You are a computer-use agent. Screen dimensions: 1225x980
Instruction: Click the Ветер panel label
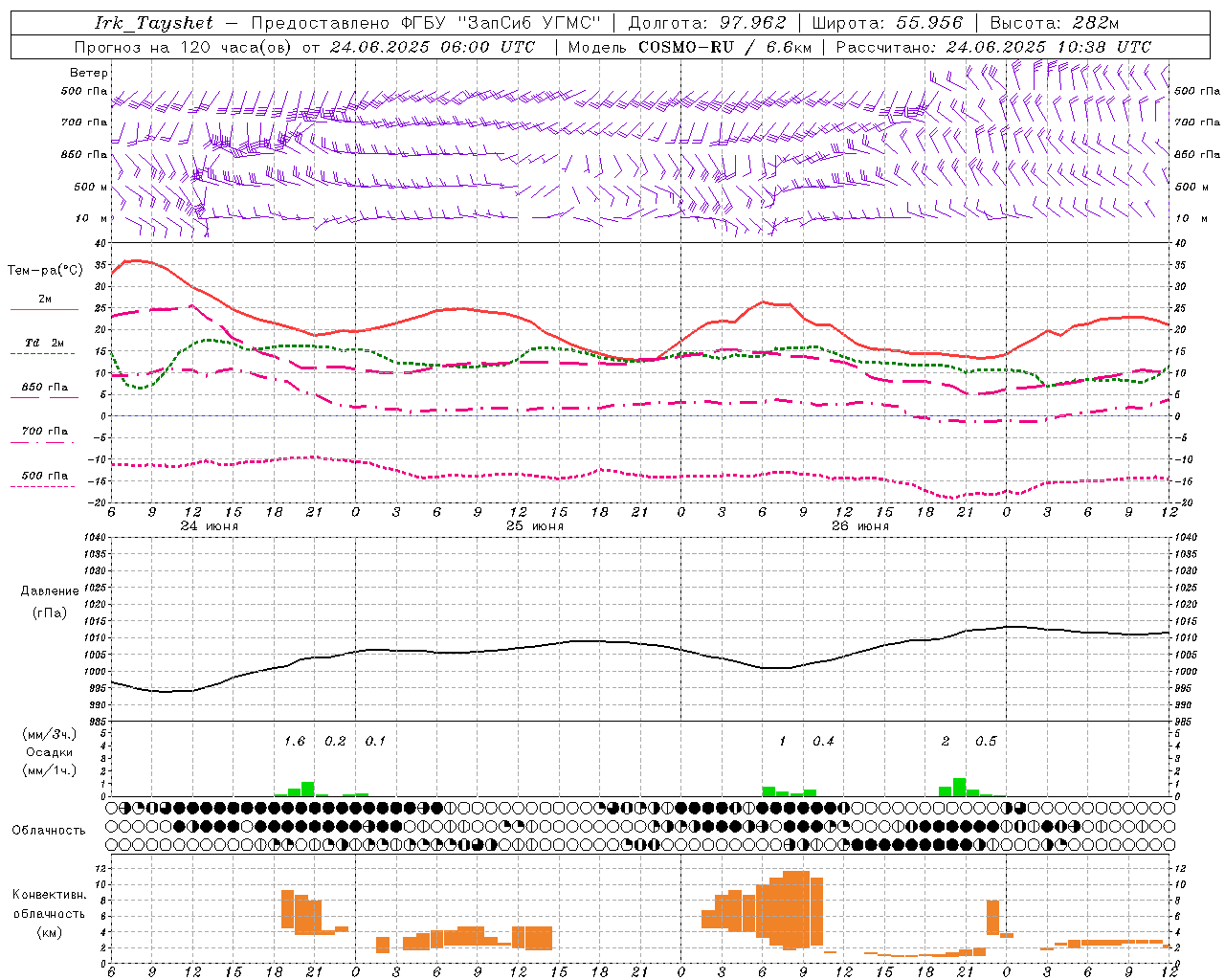coord(89,73)
